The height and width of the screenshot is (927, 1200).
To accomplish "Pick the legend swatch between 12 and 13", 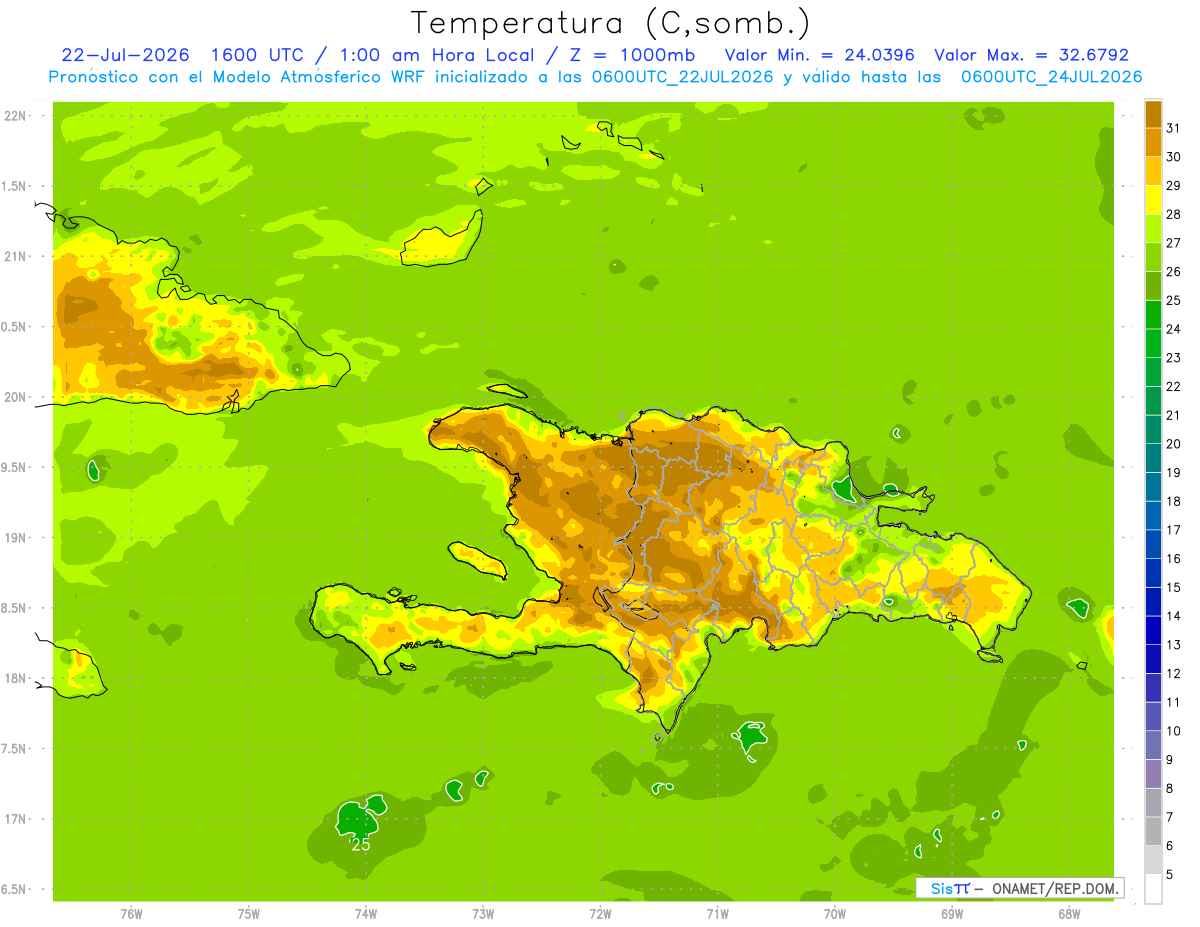I will 1153,660.
